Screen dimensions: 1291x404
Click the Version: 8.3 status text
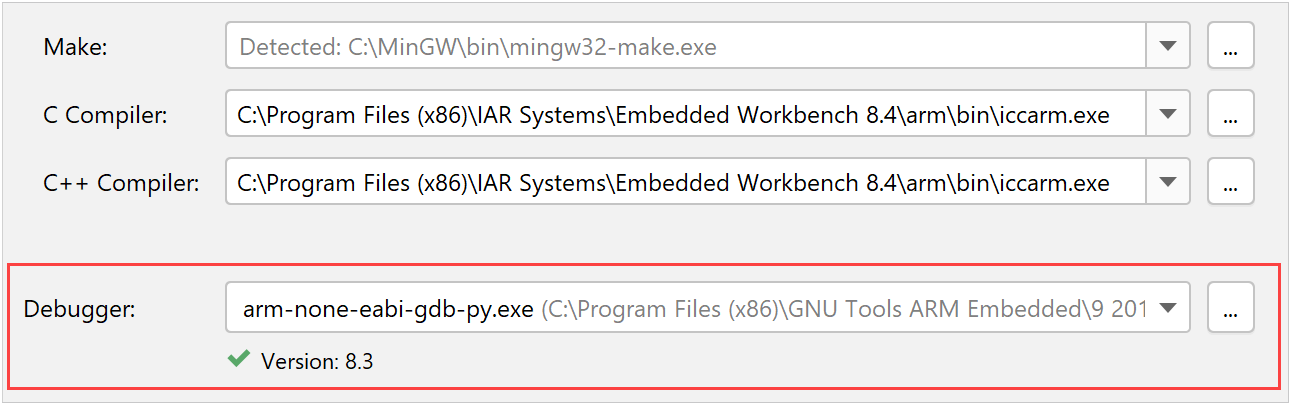click(x=317, y=361)
